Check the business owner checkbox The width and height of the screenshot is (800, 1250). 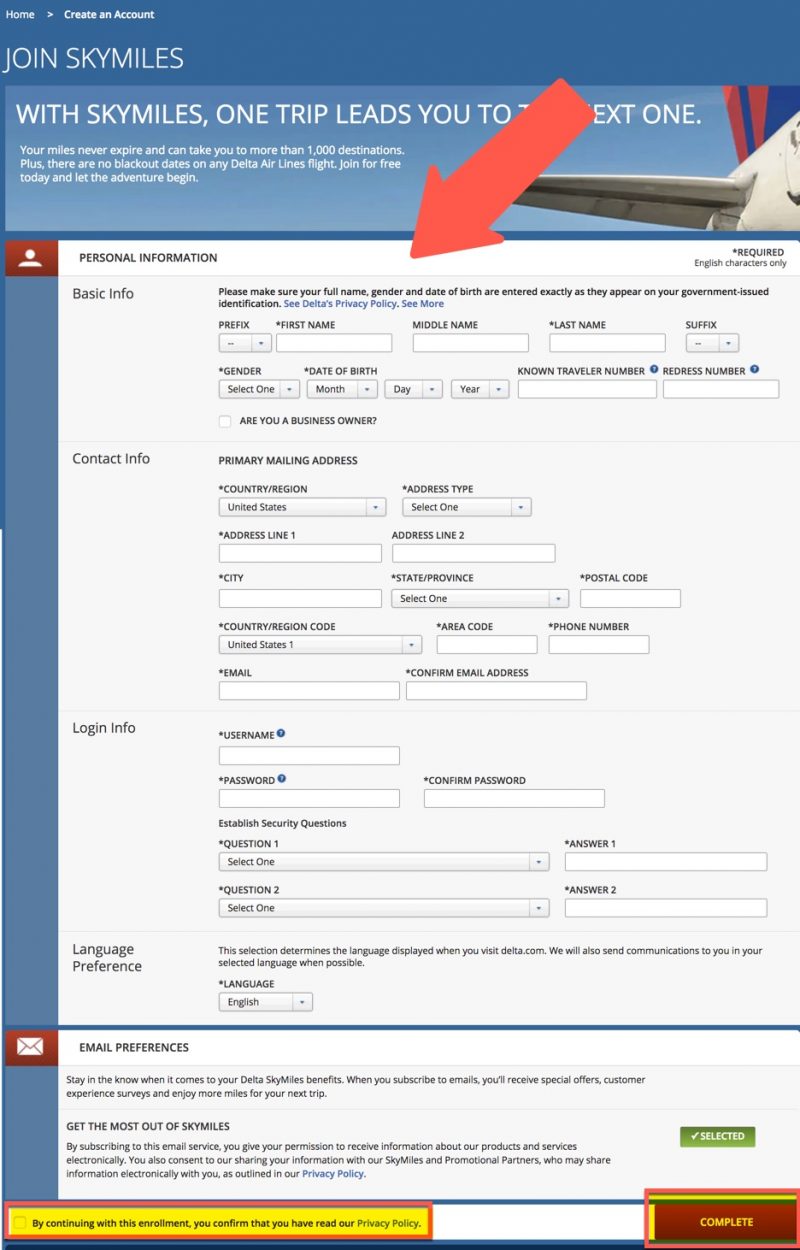[x=225, y=421]
